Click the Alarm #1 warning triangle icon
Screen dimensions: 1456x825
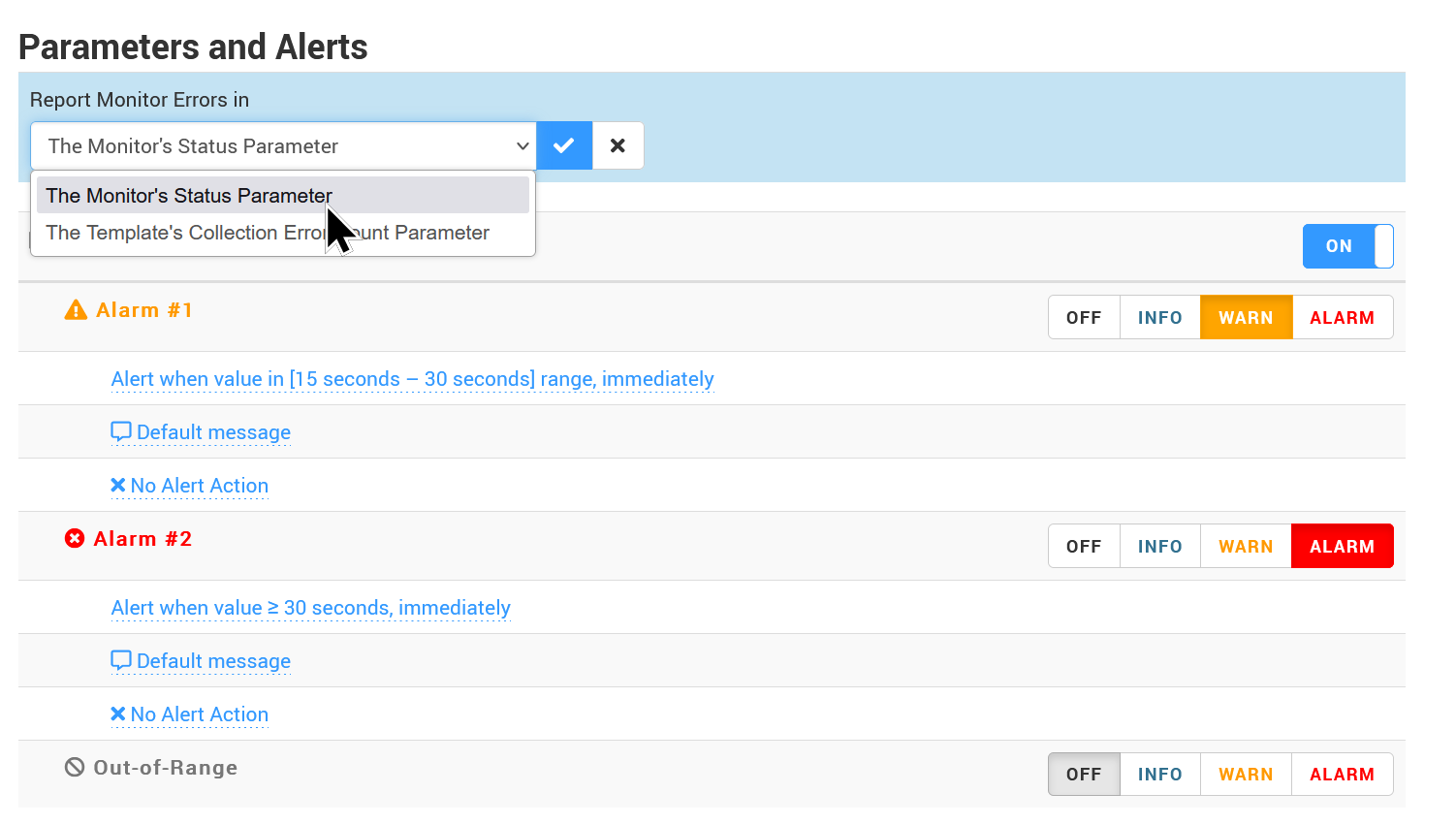[76, 310]
